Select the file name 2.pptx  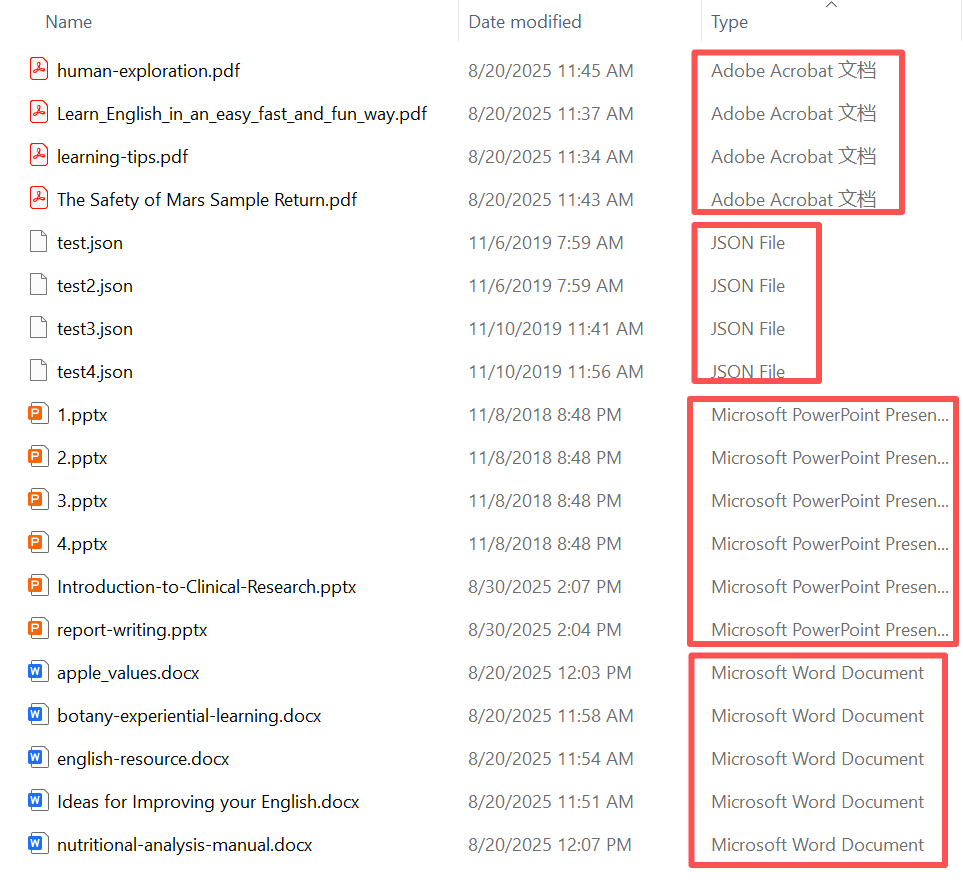(x=82, y=458)
